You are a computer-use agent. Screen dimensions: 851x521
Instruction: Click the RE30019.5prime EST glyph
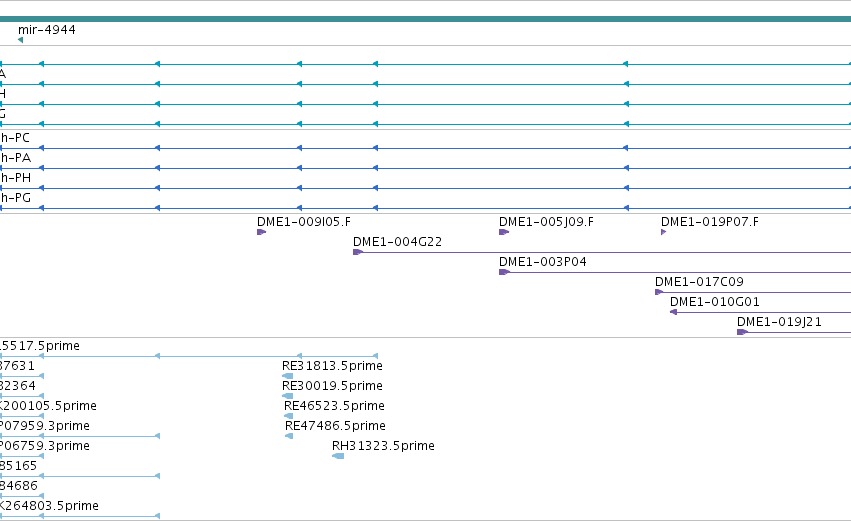tap(288, 396)
